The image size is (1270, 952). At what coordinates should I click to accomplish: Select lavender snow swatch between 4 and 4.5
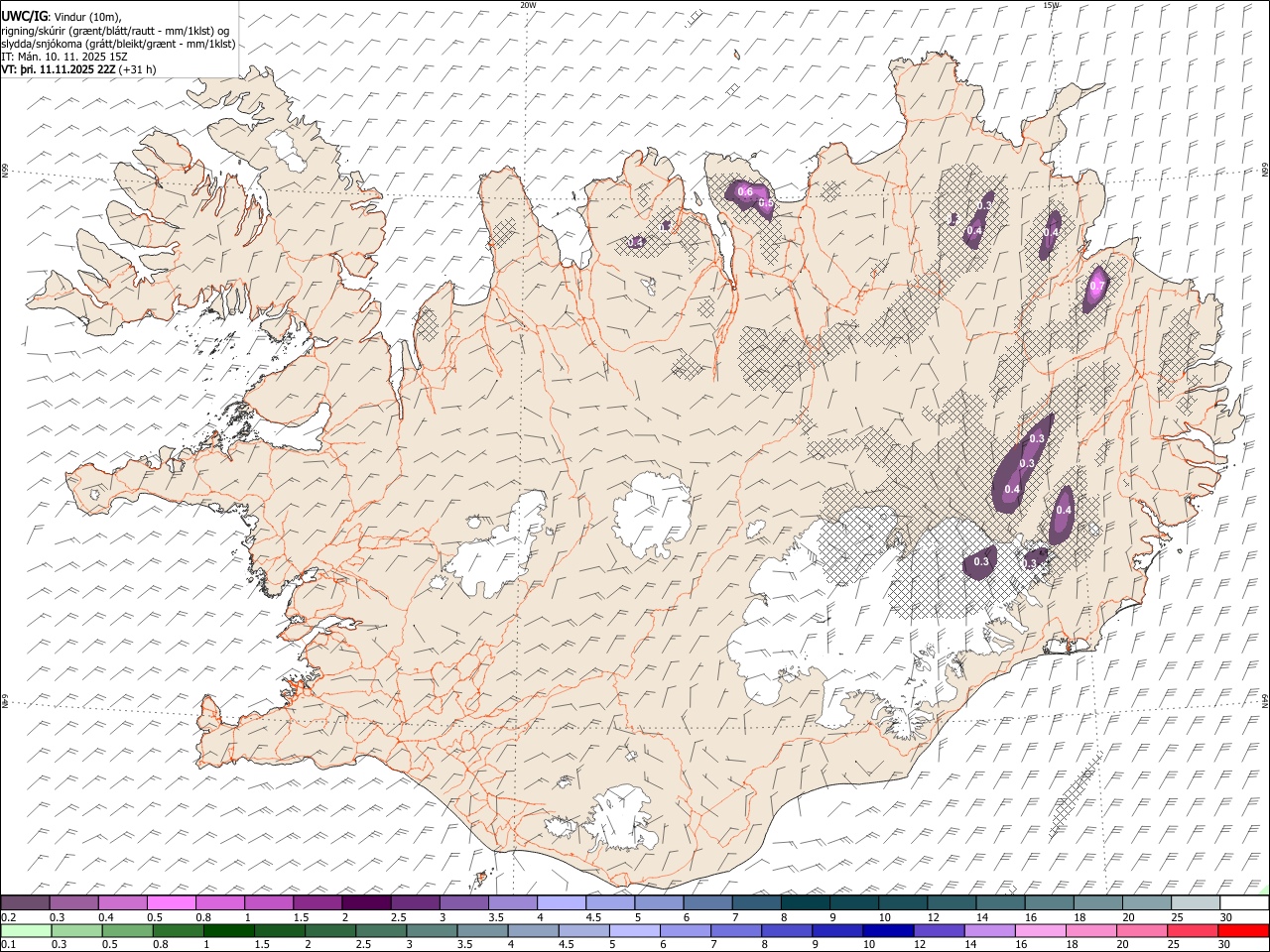coord(562,902)
